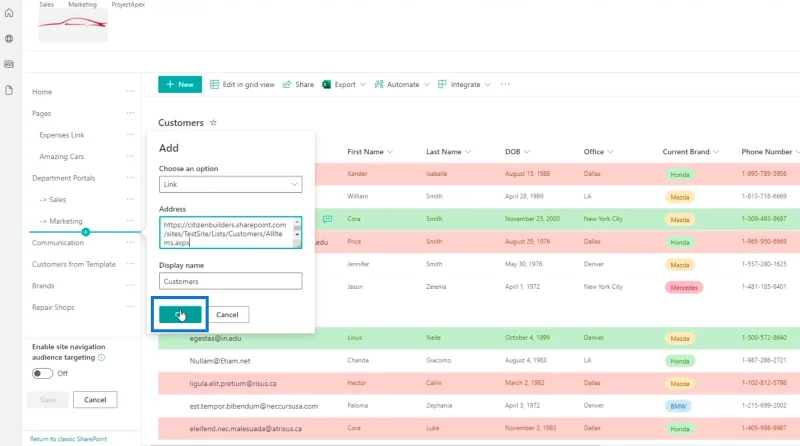800x446 pixels.
Task: Open ellipsis menu for Communication nav item
Action: coord(130,242)
